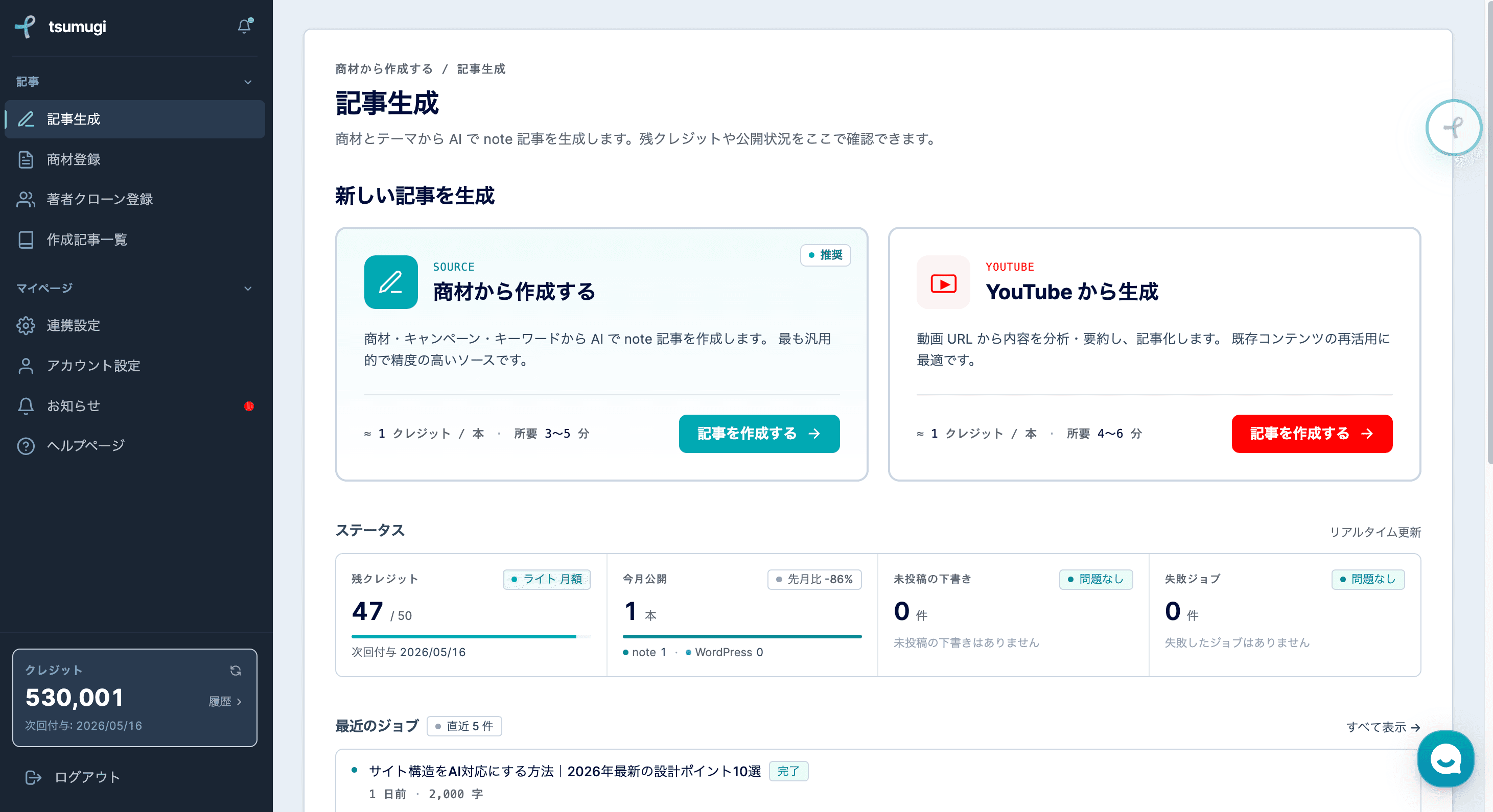Open お知らせ text in the sidebar
Screen dimensions: 1493x812
tap(74, 406)
